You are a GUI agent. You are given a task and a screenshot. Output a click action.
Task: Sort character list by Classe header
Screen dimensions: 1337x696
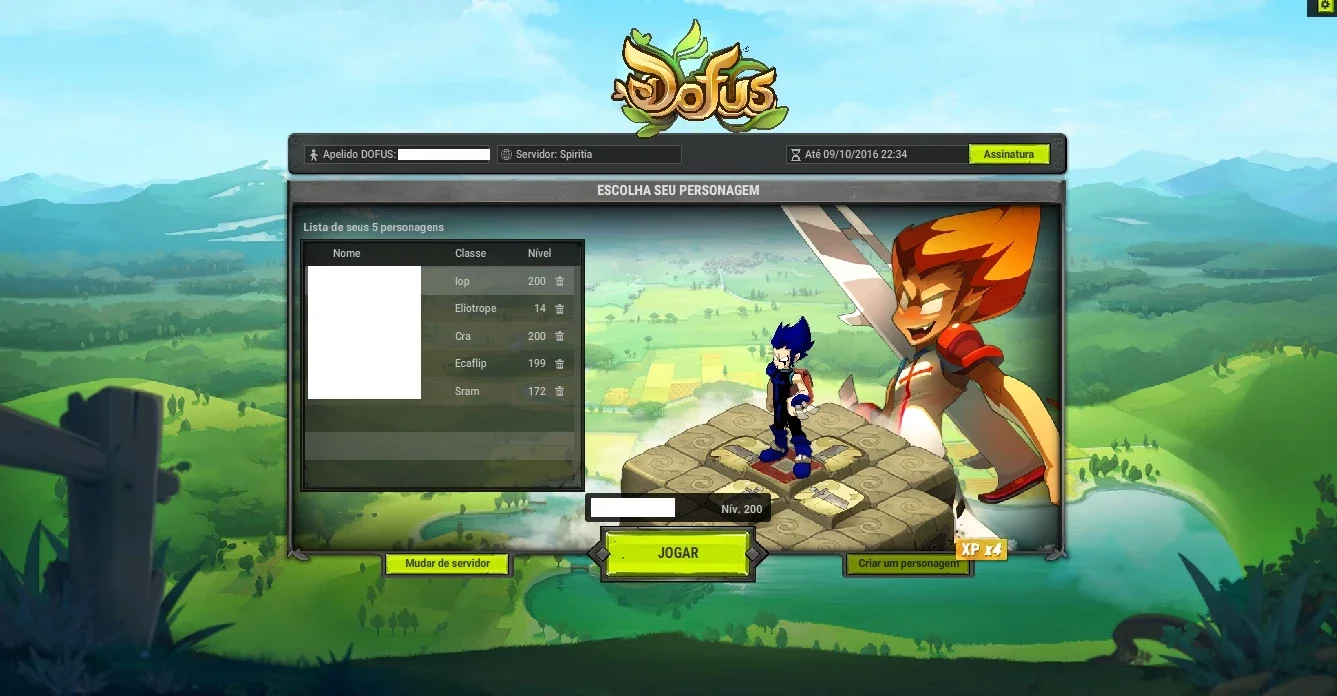pyautogui.click(x=471, y=253)
